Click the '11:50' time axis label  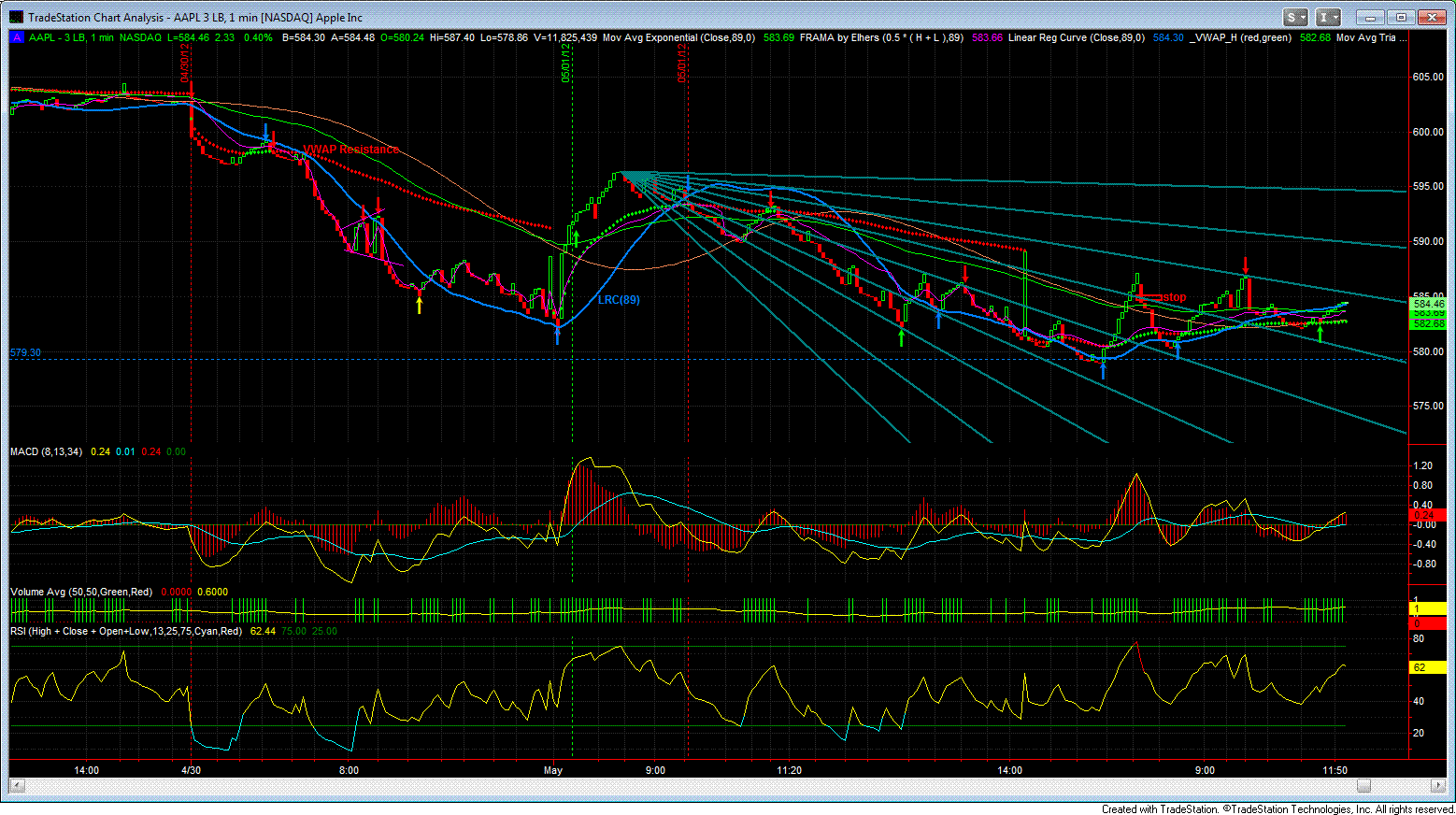click(1335, 770)
